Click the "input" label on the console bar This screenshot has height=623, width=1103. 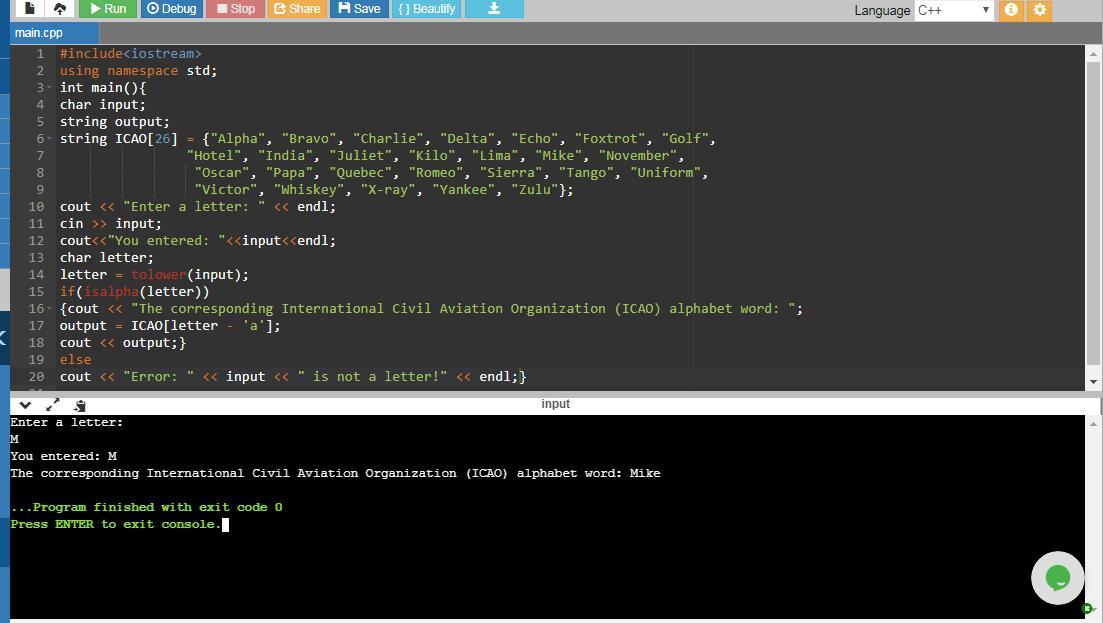tap(555, 404)
